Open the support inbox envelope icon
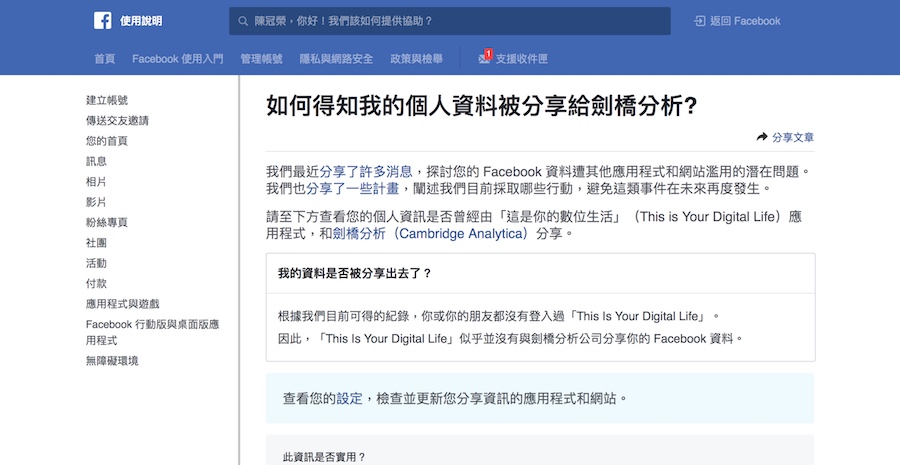Image resolution: width=900 pixels, height=465 pixels. click(485, 58)
